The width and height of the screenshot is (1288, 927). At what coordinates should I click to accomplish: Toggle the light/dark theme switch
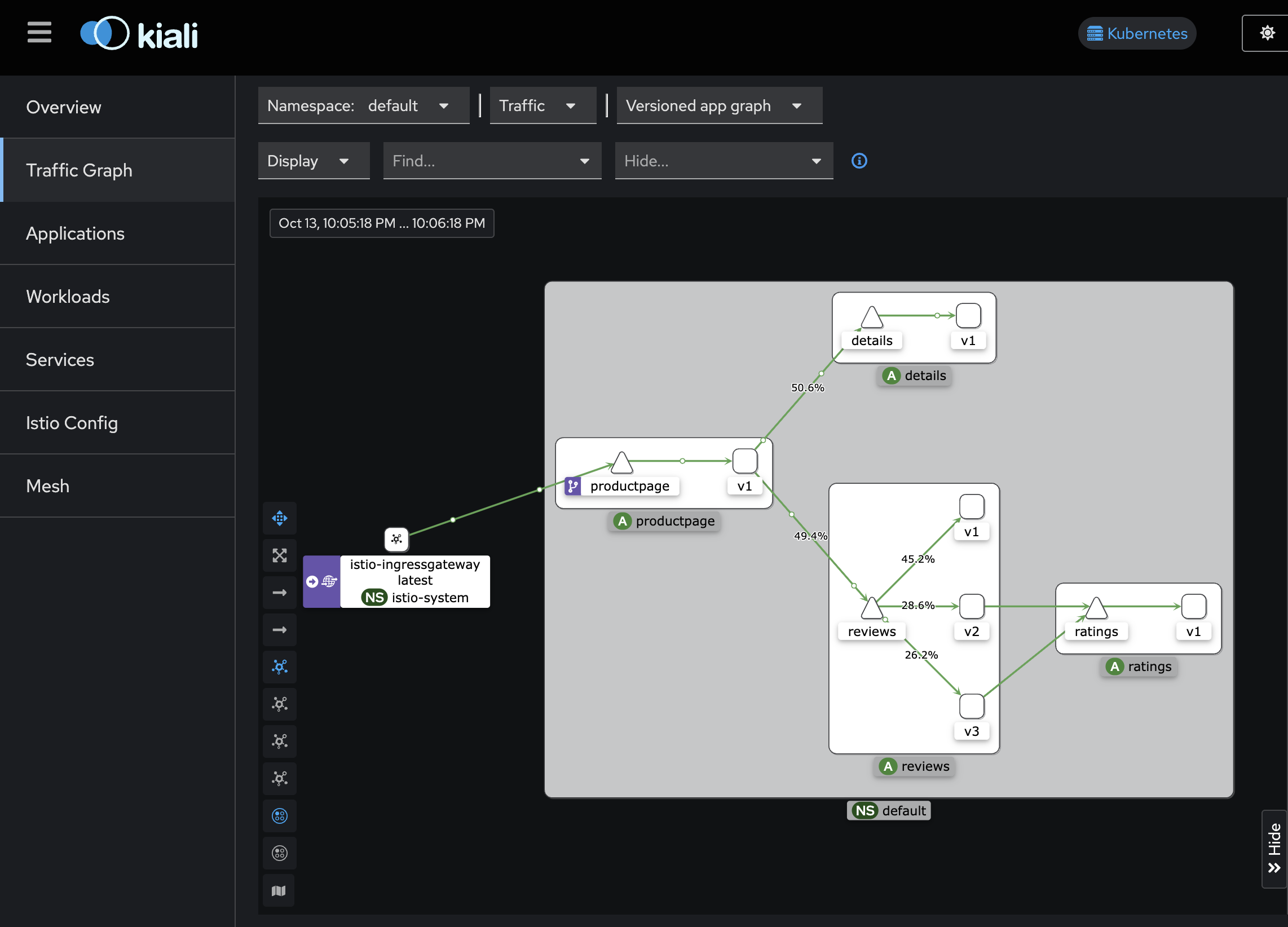click(x=1267, y=33)
